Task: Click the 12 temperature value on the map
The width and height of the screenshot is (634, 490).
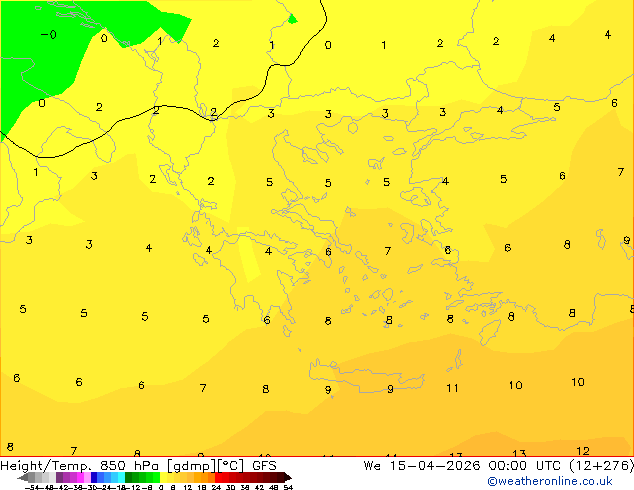Action: [x=583, y=451]
